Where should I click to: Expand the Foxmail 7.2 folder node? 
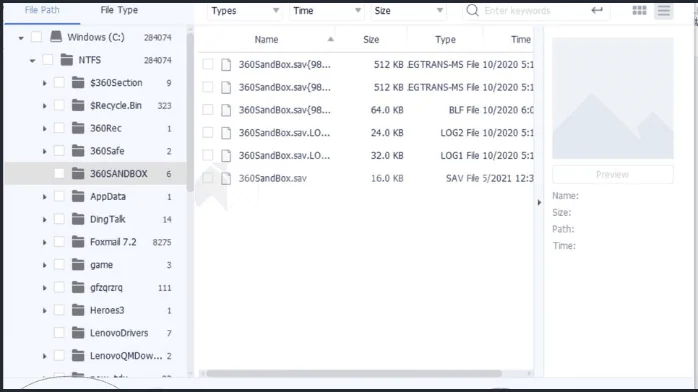[44, 242]
